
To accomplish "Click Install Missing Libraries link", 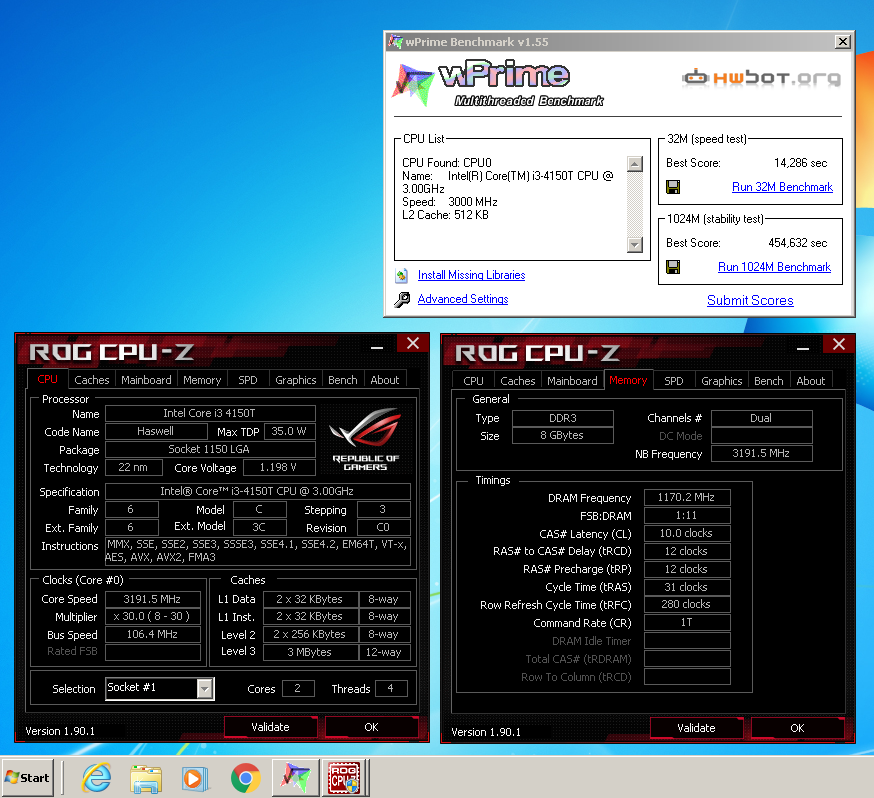I will [x=472, y=275].
